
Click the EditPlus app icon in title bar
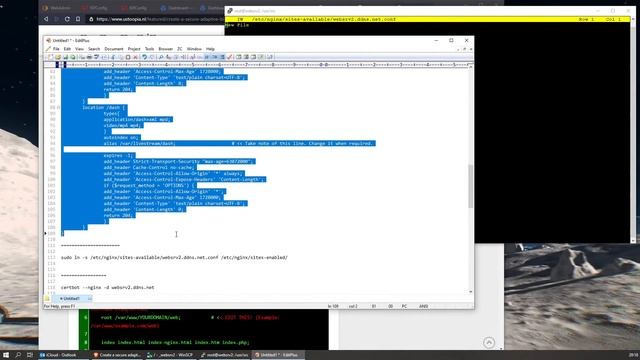[x=49, y=40]
